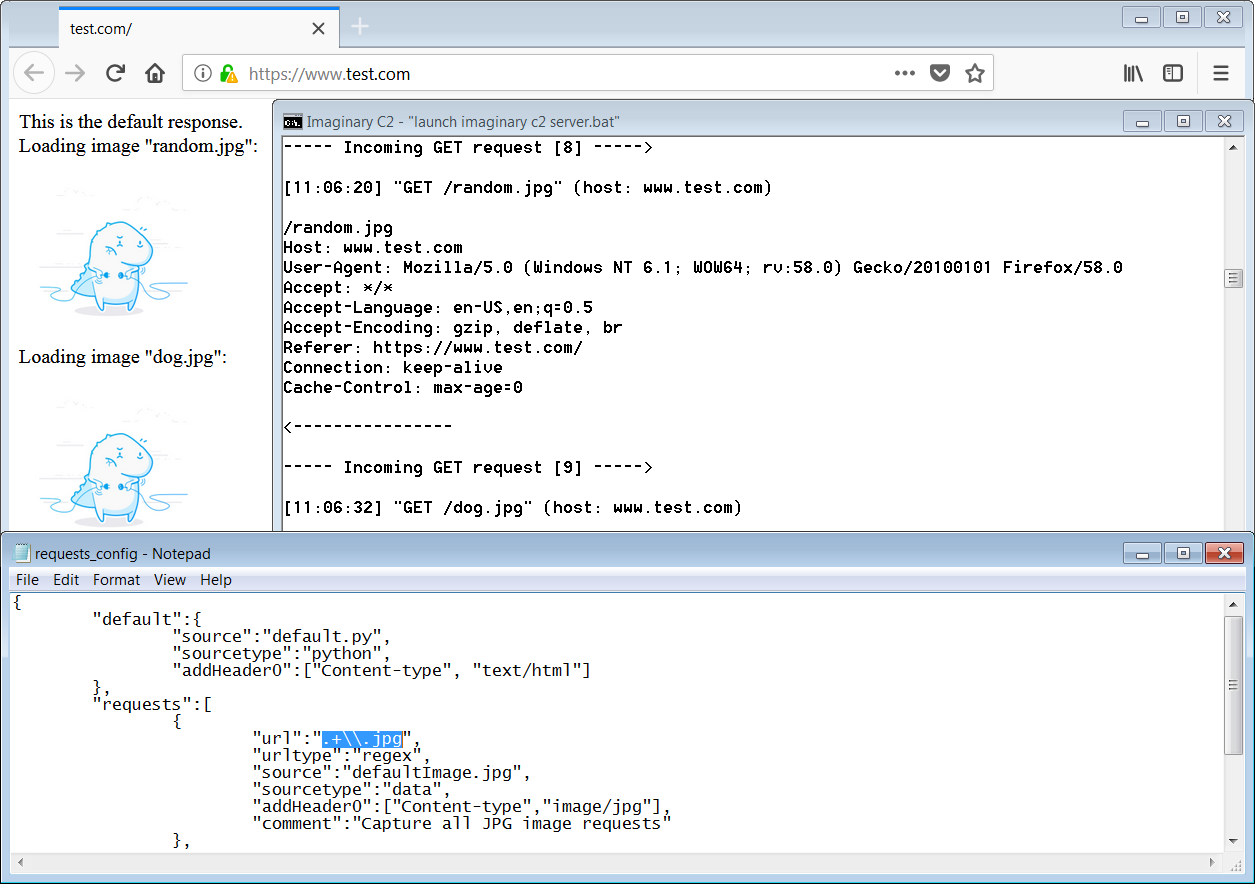Click the requests_config Notepad title icon
This screenshot has height=884, width=1255.
(x=22, y=553)
